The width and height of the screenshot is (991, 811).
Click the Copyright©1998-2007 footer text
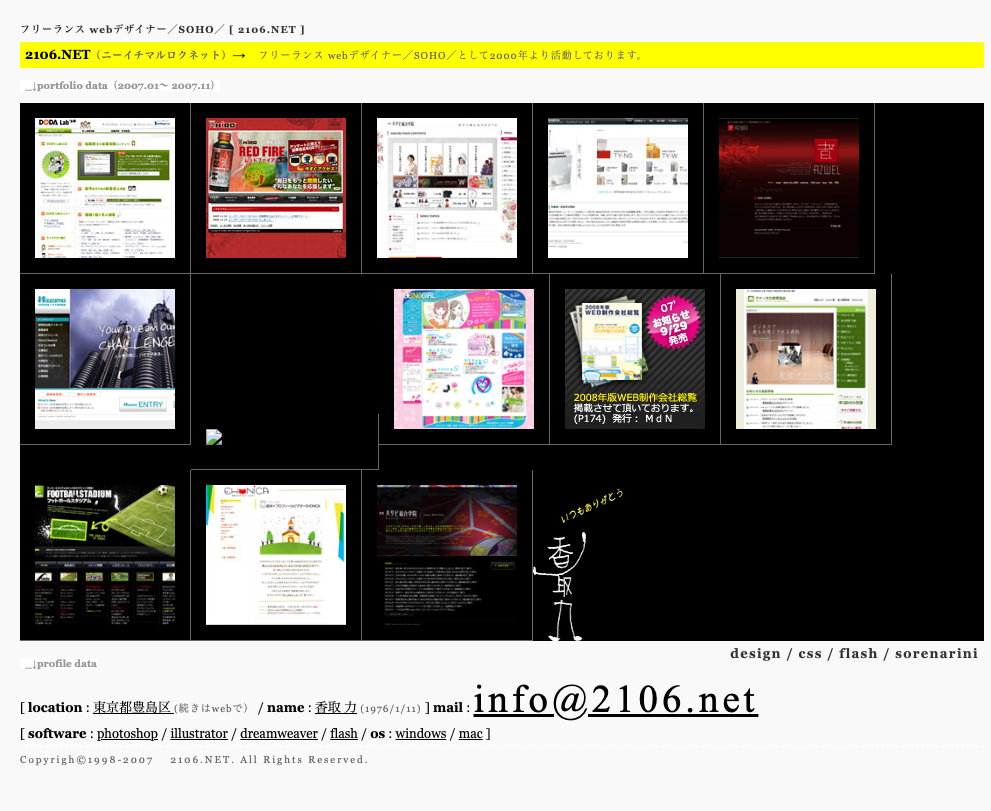193,759
